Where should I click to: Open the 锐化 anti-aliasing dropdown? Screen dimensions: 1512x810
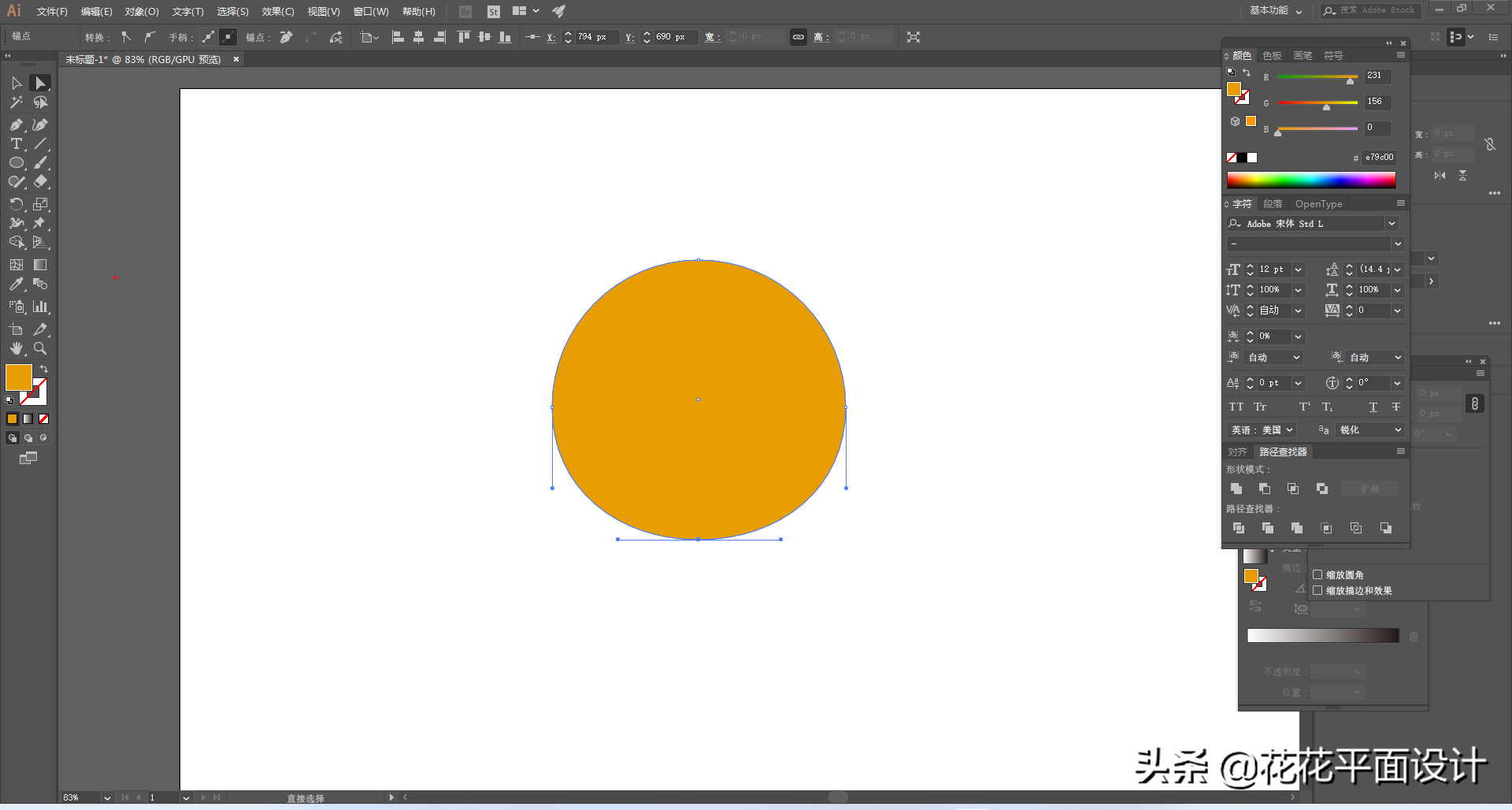tap(1370, 430)
